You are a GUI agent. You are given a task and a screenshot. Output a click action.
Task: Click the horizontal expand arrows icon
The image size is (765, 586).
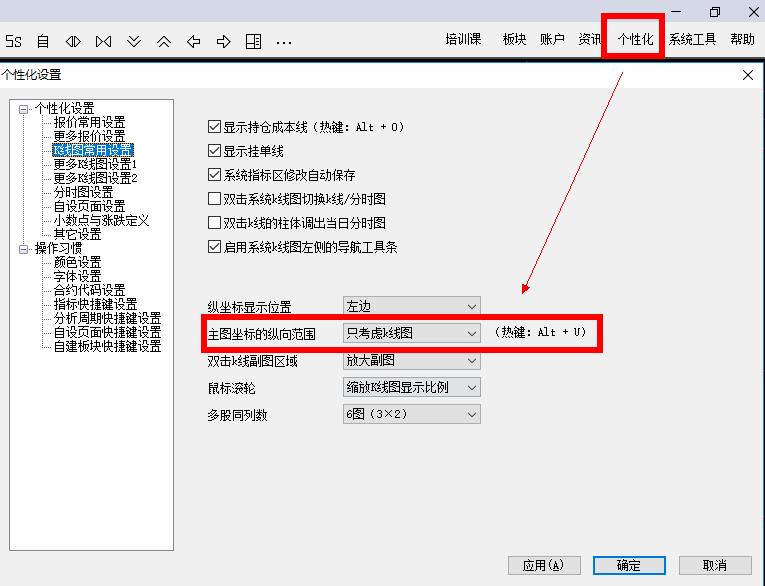pos(73,41)
